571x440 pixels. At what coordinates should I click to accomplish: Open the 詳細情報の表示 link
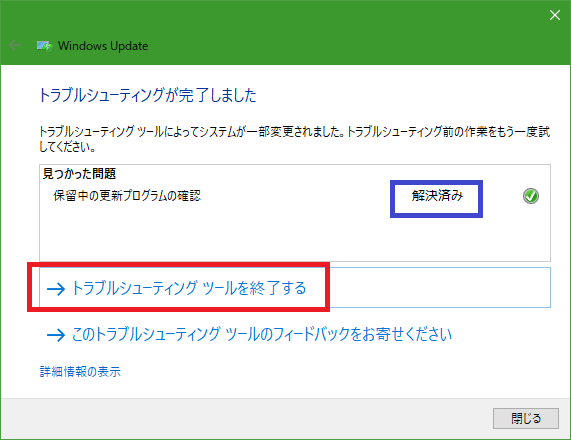(x=80, y=372)
